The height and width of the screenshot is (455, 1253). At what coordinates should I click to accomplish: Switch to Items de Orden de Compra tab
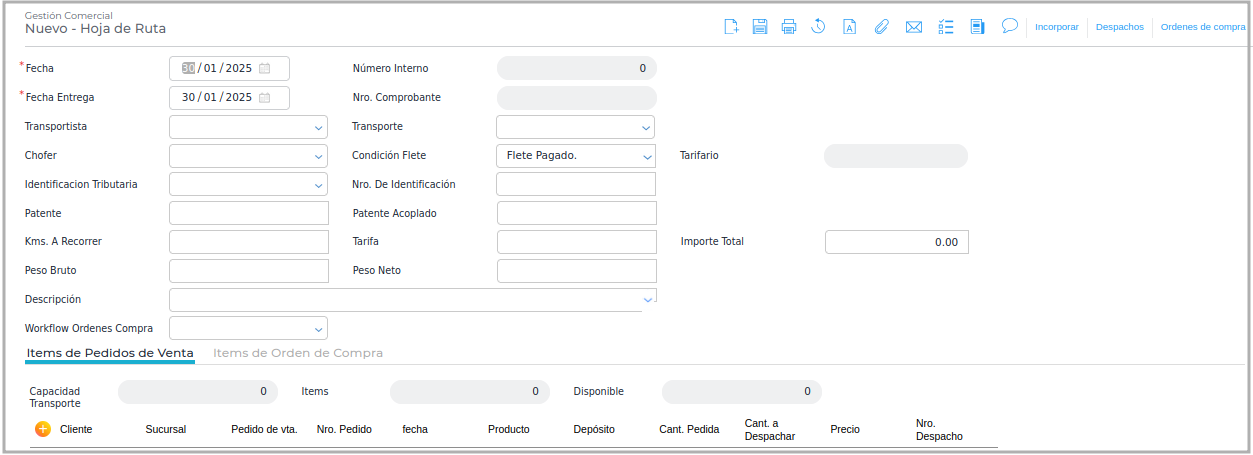(298, 353)
